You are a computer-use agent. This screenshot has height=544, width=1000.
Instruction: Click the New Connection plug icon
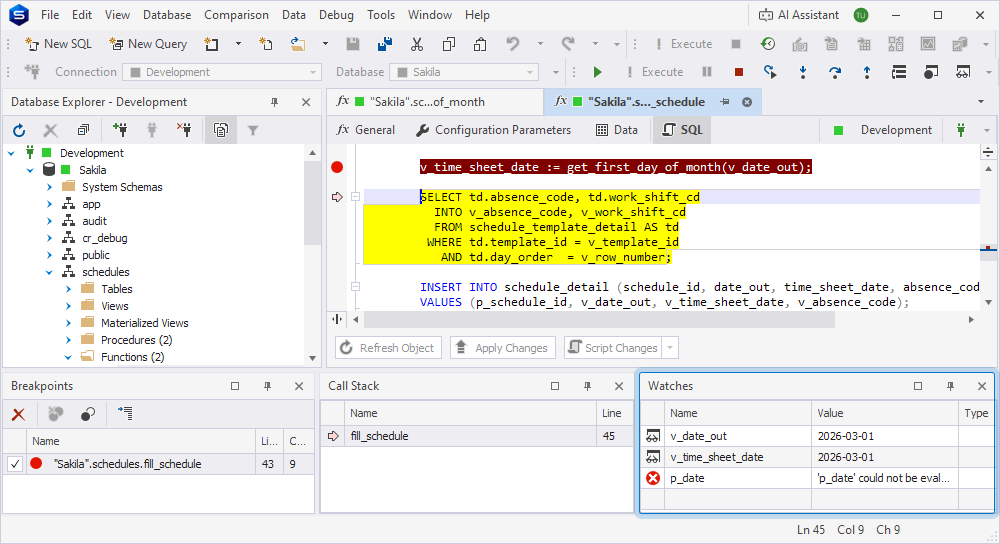[120, 131]
